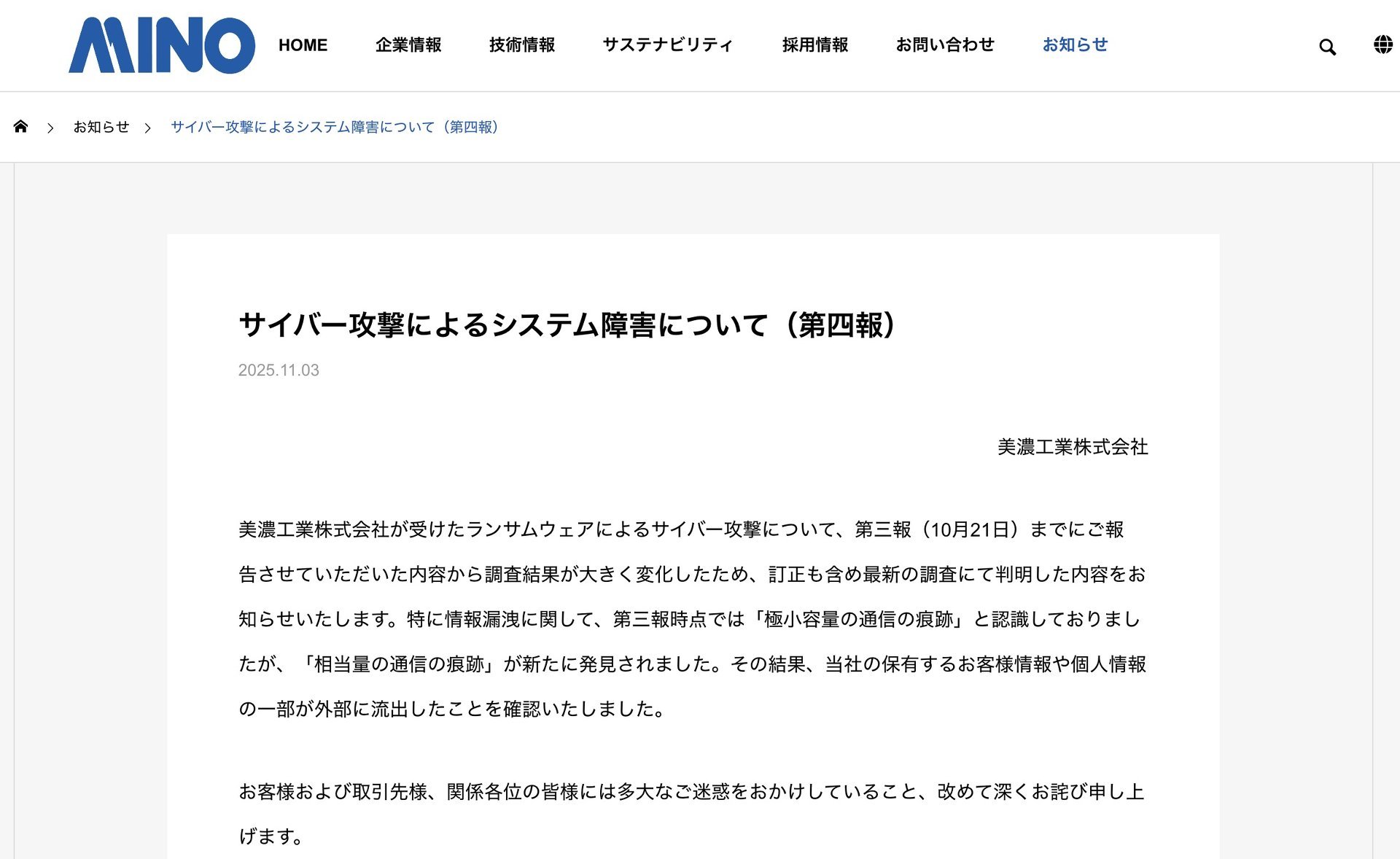Click the publication date 2025.11.03
This screenshot has height=859, width=1400.
pos(279,370)
